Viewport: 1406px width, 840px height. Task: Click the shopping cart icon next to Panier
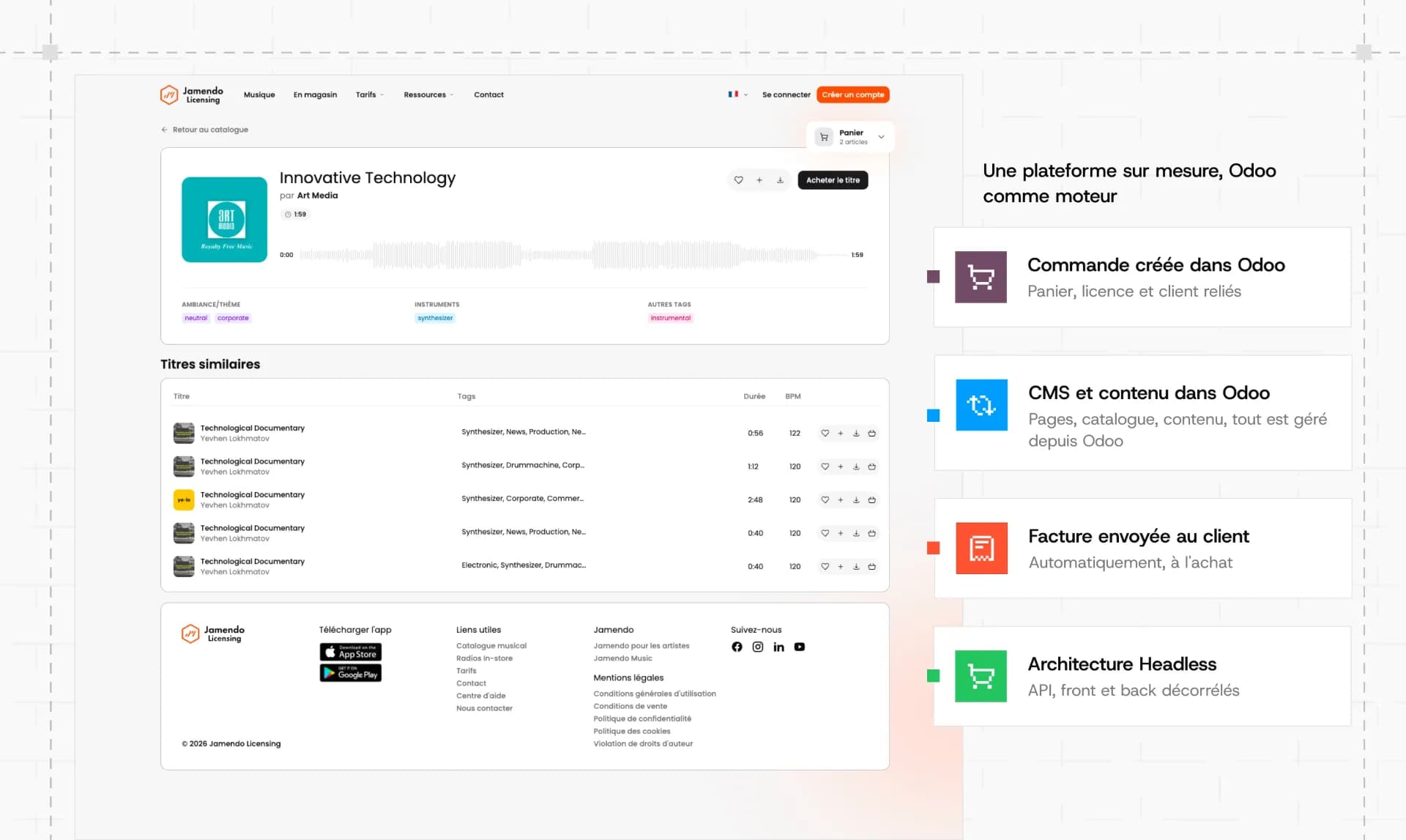click(x=824, y=137)
